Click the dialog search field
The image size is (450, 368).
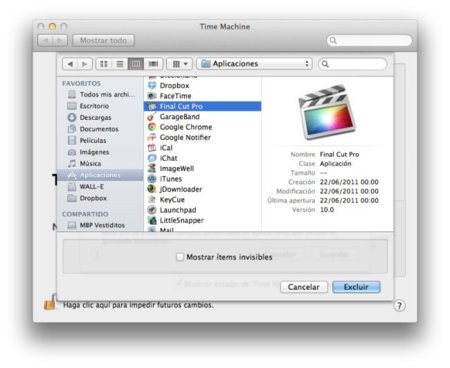point(353,64)
